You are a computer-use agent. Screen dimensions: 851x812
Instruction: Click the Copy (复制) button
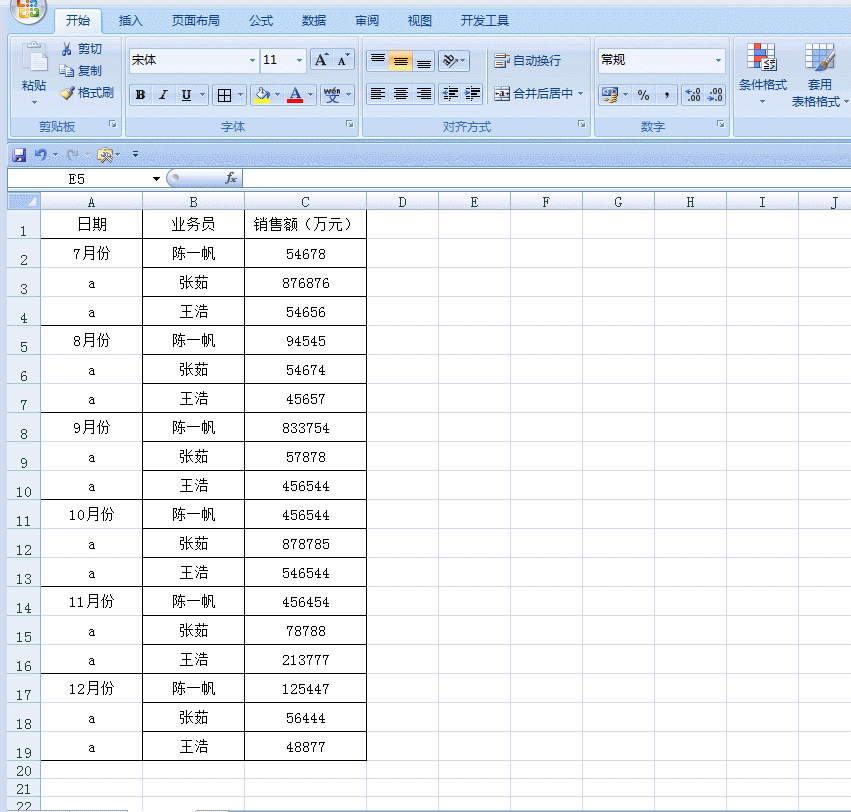[x=81, y=71]
